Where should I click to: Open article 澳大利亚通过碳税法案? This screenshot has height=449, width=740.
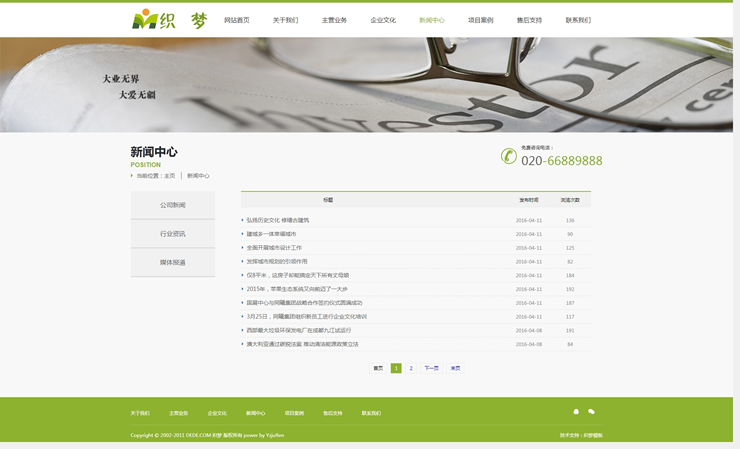tap(302, 344)
